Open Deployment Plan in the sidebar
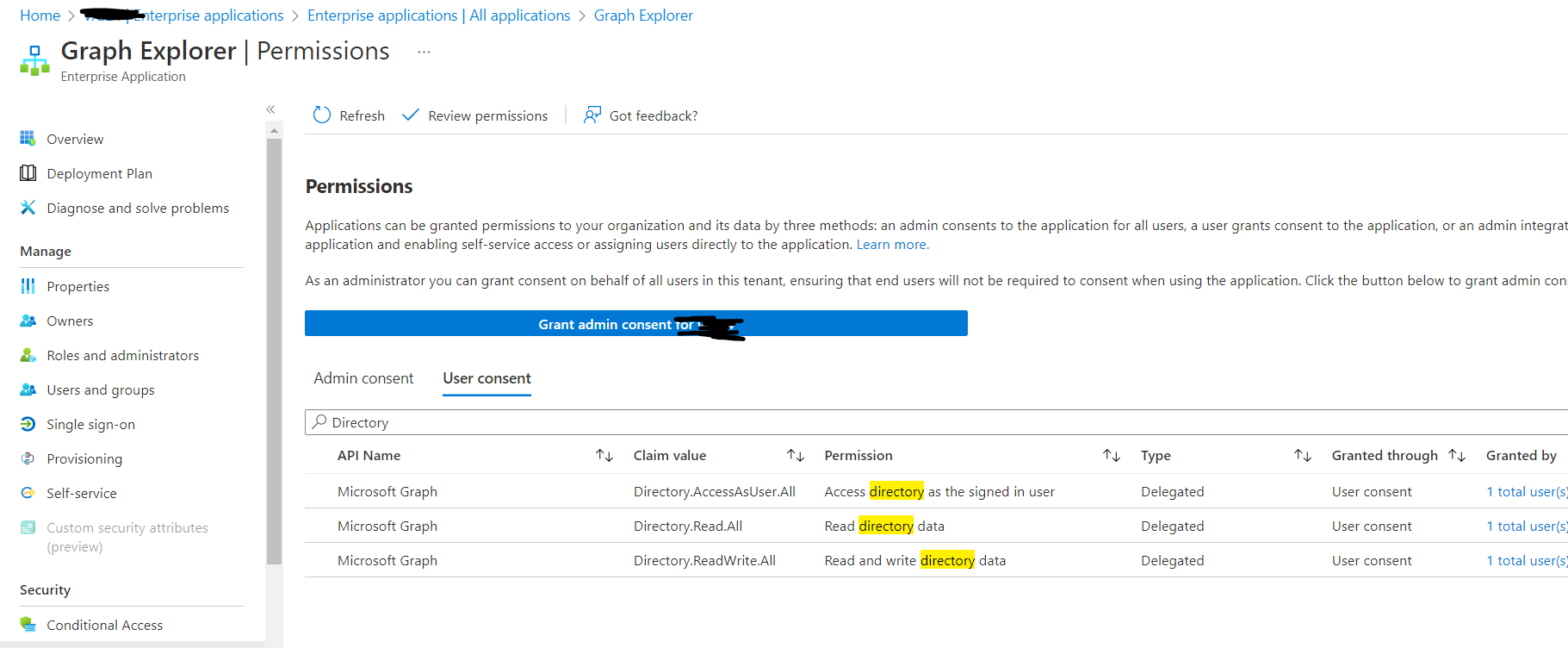1568x648 pixels. pos(99,173)
